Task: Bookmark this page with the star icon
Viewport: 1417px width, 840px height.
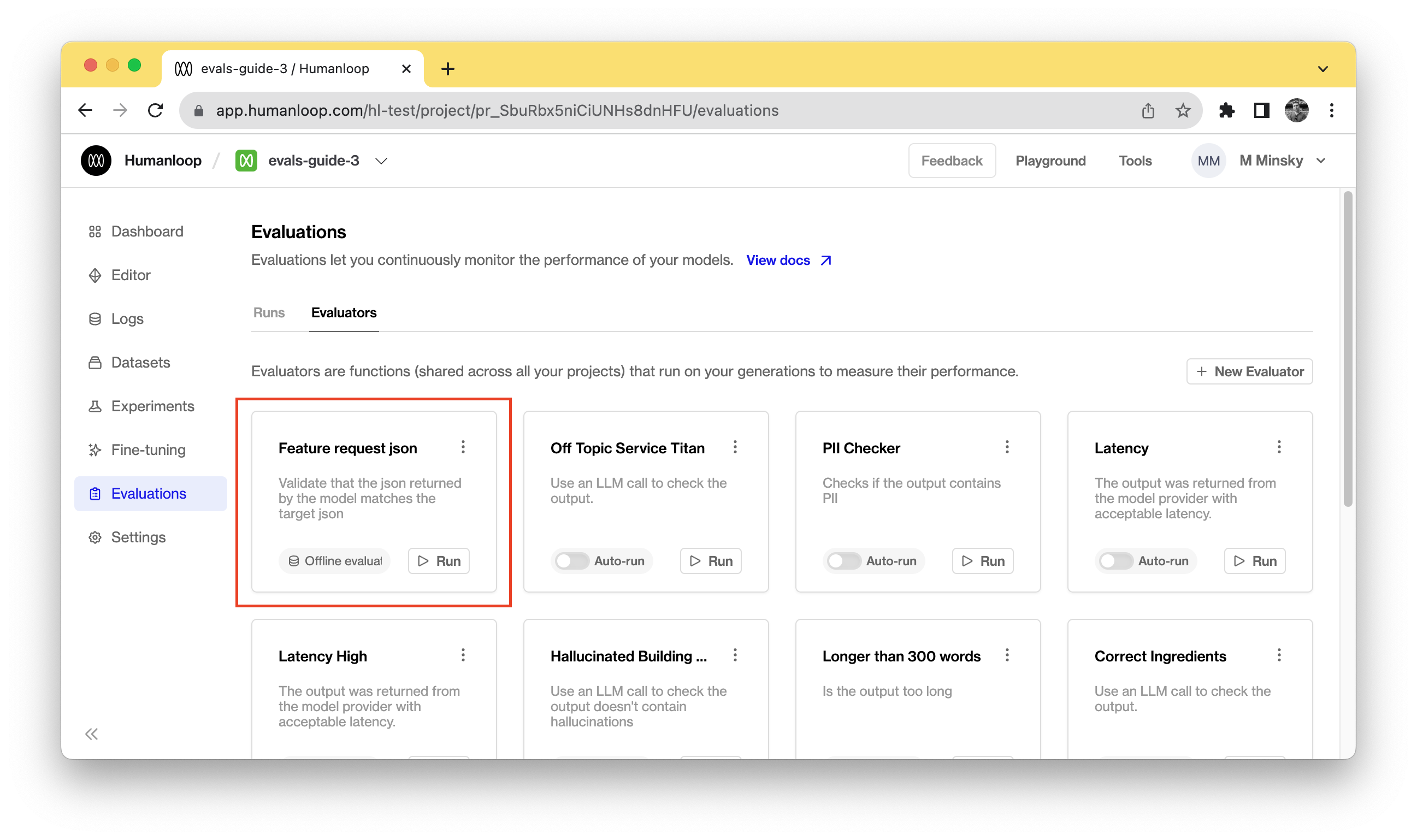Action: [x=1183, y=110]
